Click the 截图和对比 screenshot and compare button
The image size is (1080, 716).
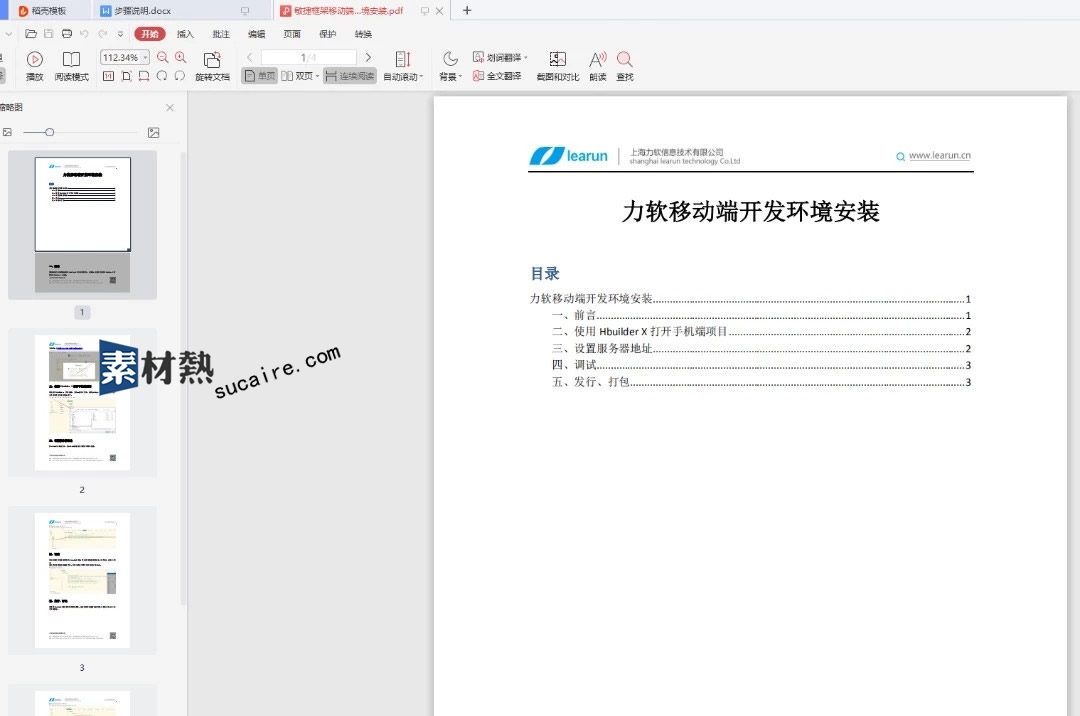557,66
